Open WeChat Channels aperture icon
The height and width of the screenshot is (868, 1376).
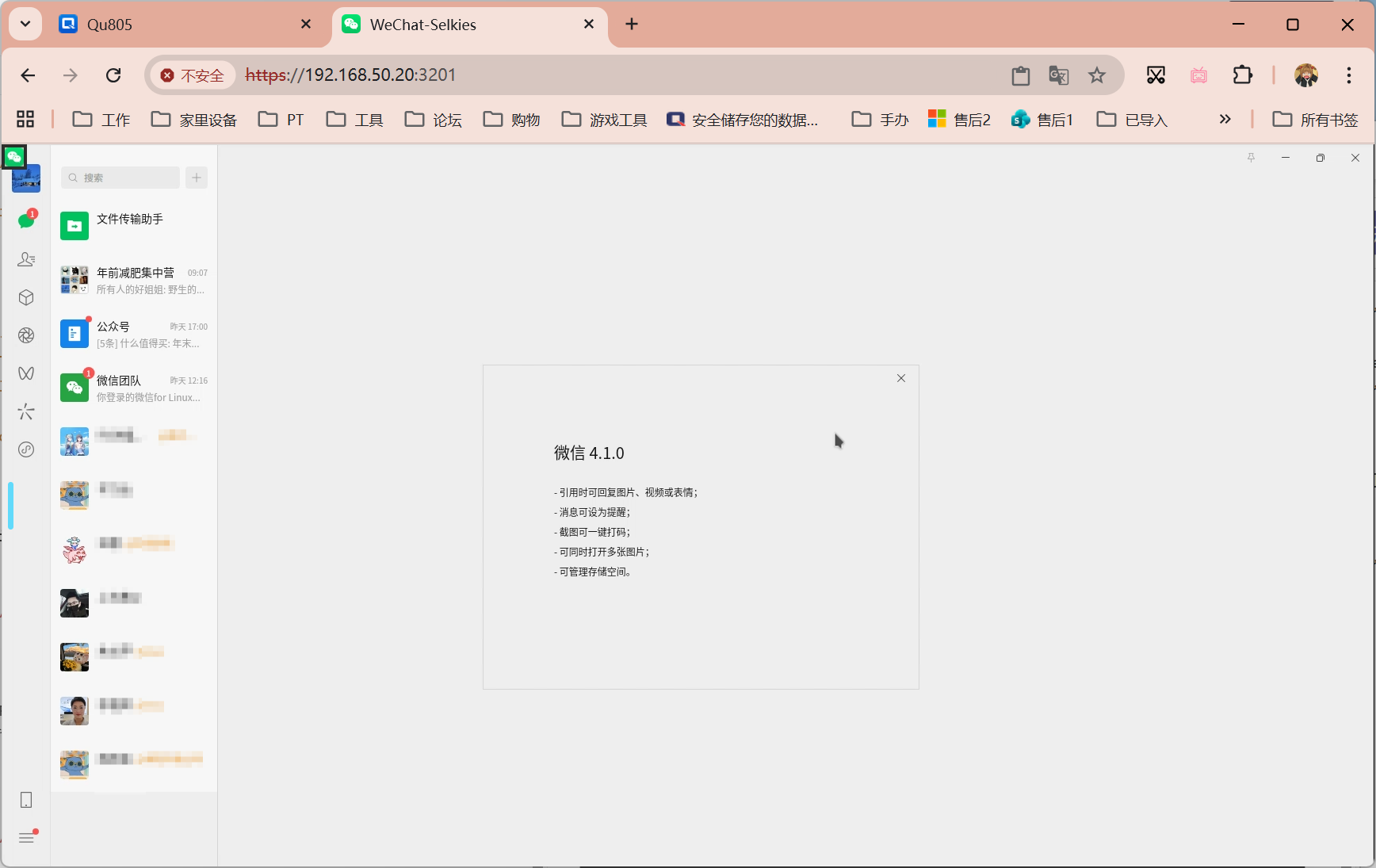[x=26, y=335]
